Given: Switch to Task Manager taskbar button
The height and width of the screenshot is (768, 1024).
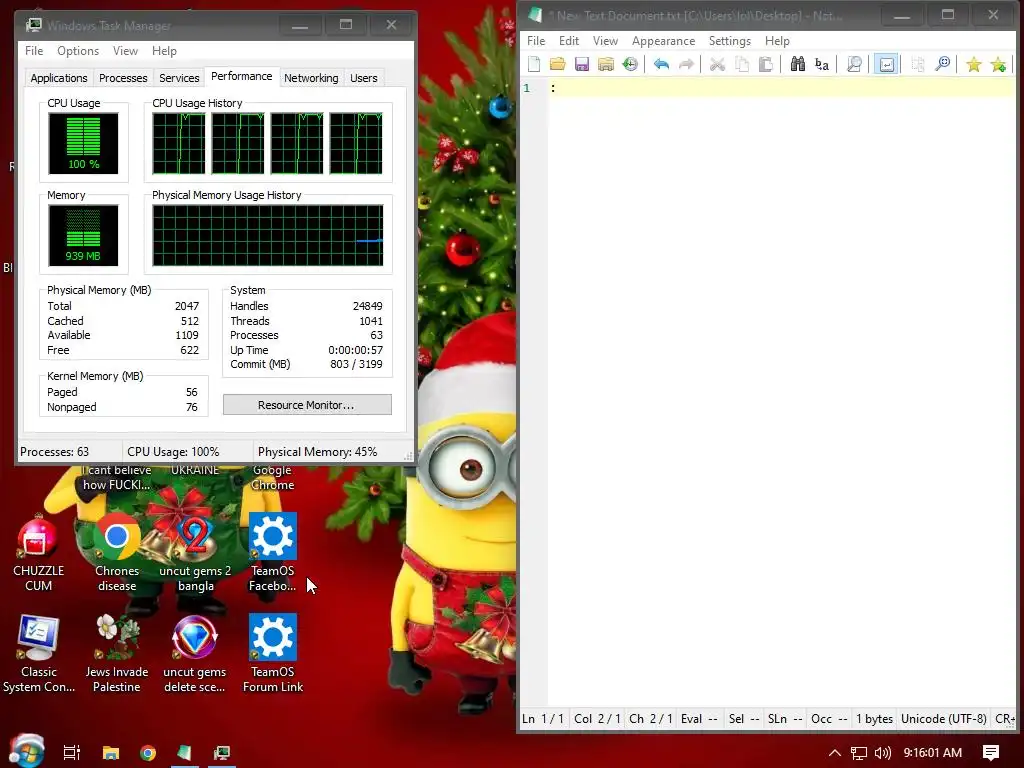Looking at the screenshot, I should pos(222,752).
